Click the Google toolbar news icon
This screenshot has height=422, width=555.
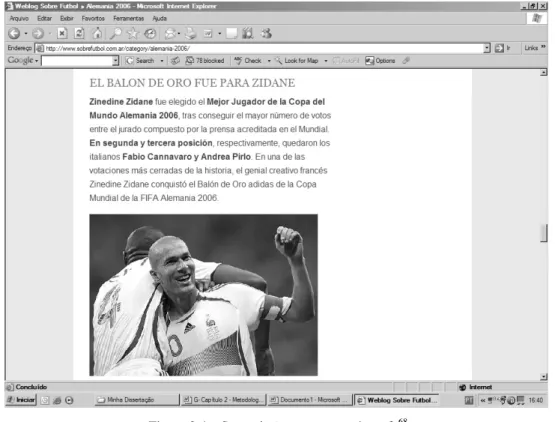pyautogui.click(x=175, y=61)
